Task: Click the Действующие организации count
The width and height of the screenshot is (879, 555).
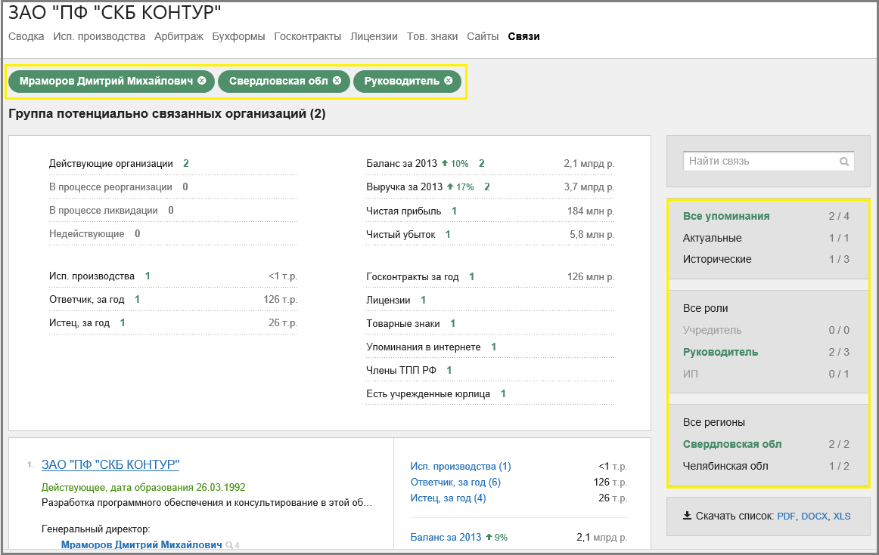Action: [186, 164]
